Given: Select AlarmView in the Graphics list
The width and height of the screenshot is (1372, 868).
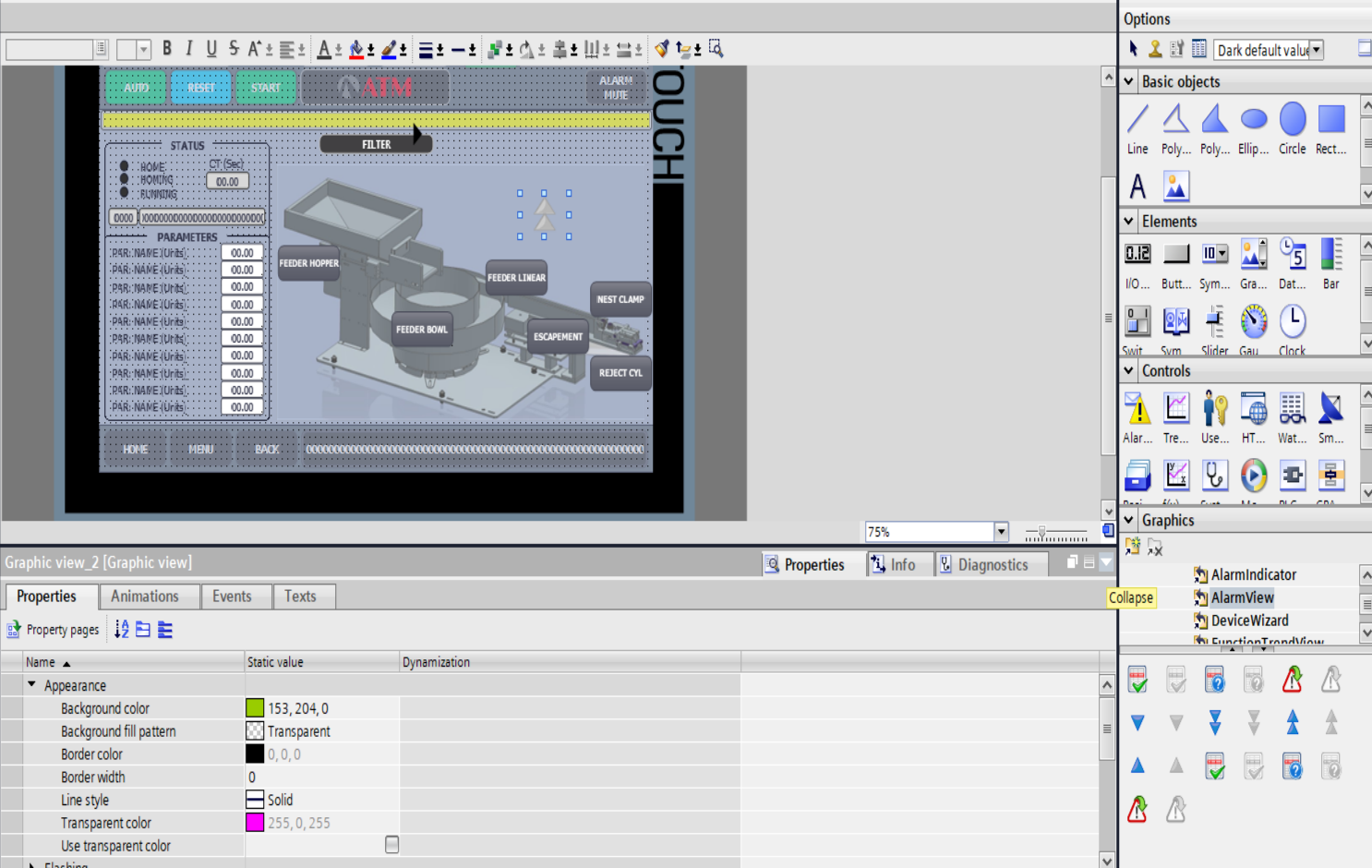Looking at the screenshot, I should [1242, 597].
